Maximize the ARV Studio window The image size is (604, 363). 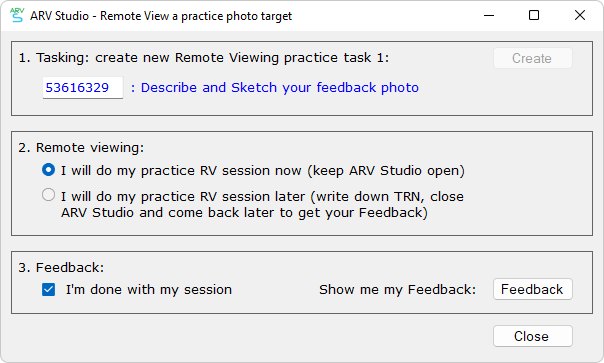(534, 15)
